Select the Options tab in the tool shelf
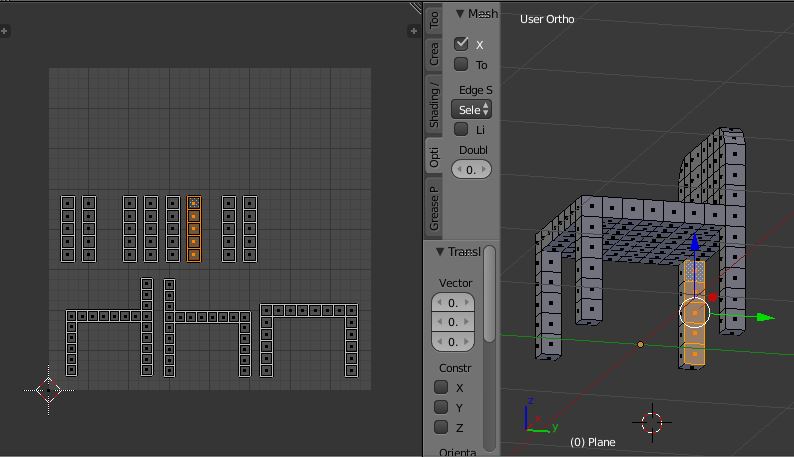The image size is (794, 457). point(433,157)
